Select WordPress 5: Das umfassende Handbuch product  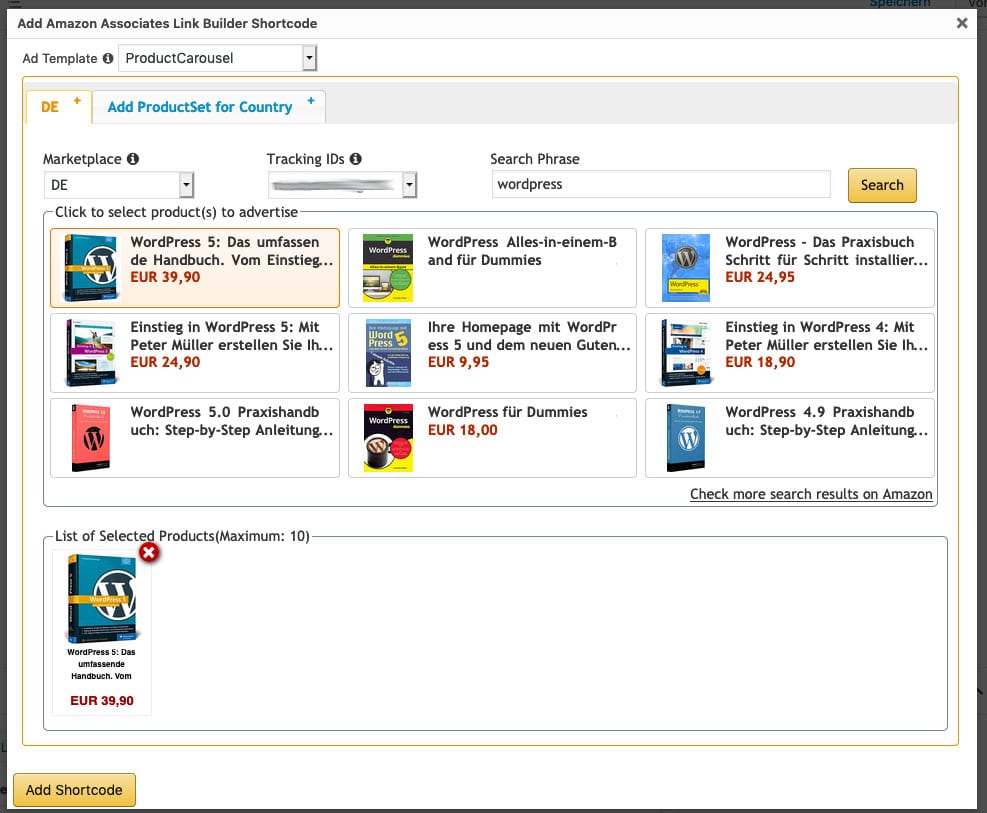point(195,268)
